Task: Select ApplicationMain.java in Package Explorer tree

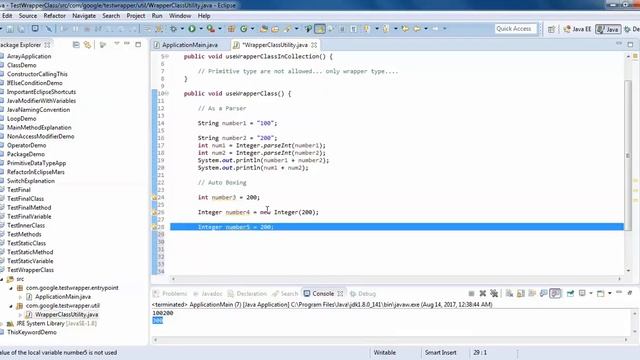Action: click(x=62, y=297)
